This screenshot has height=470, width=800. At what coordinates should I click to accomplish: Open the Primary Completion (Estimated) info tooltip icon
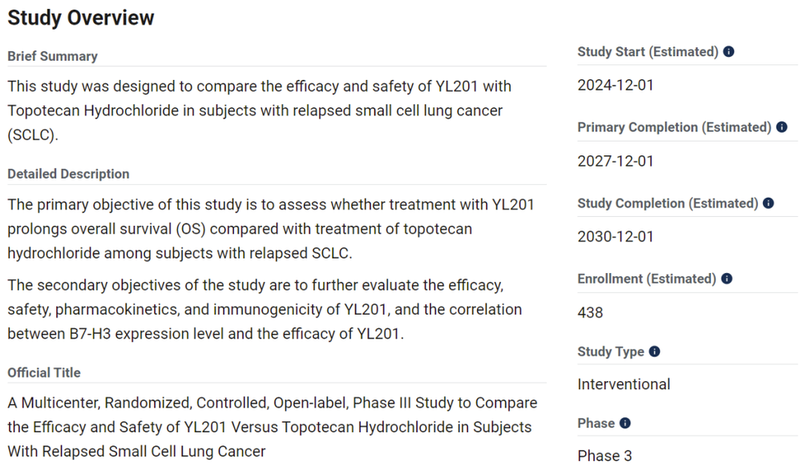[x=783, y=128]
